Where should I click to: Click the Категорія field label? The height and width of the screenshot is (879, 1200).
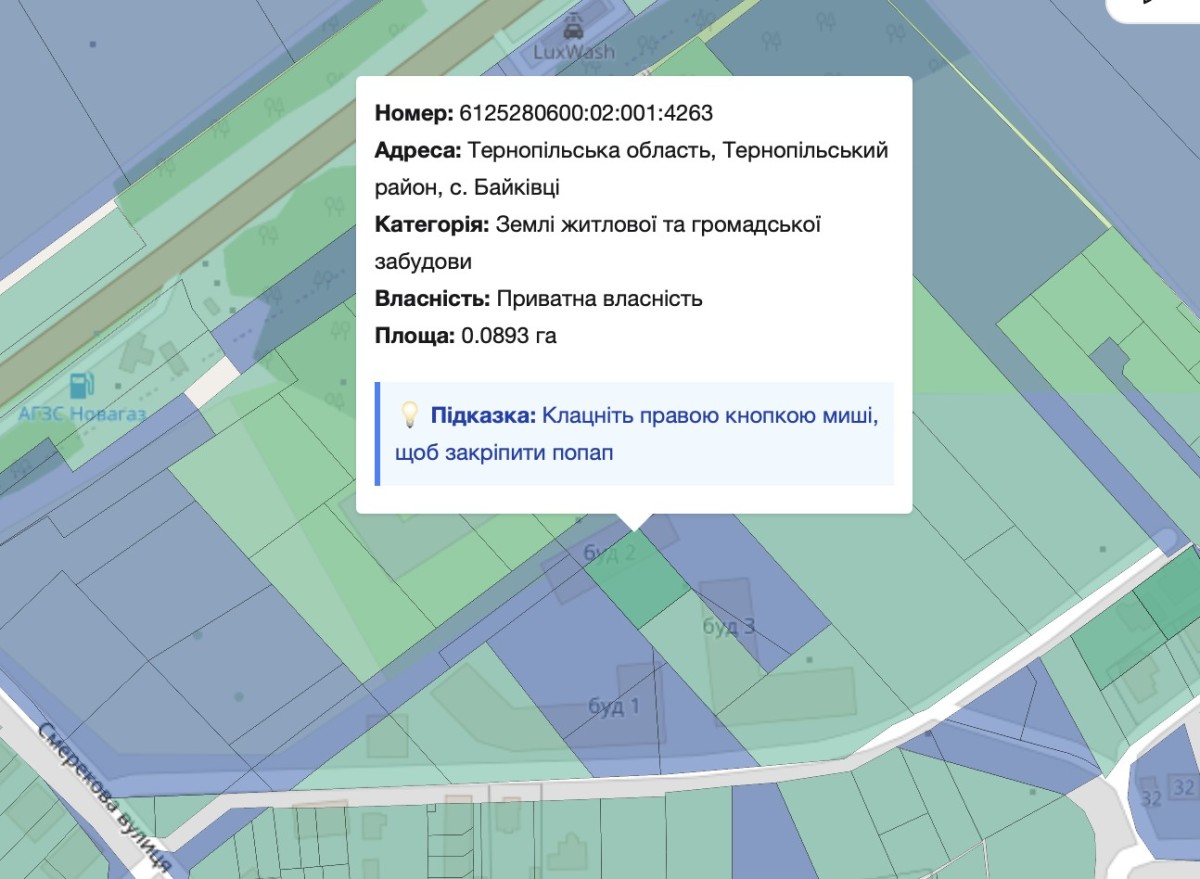click(x=432, y=225)
